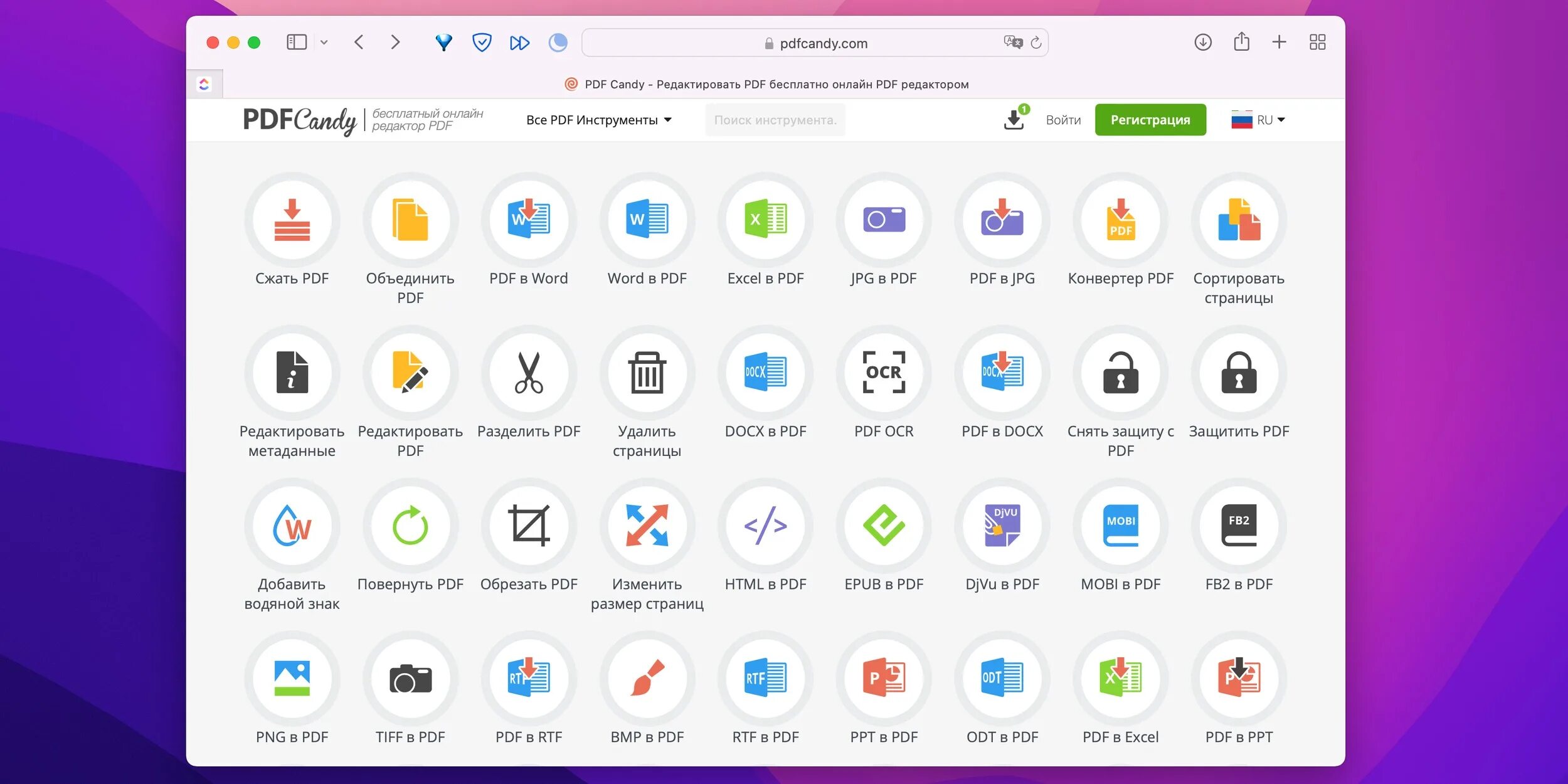Viewport: 1568px width, 784px height.
Task: Open a new tab
Action: (1279, 43)
